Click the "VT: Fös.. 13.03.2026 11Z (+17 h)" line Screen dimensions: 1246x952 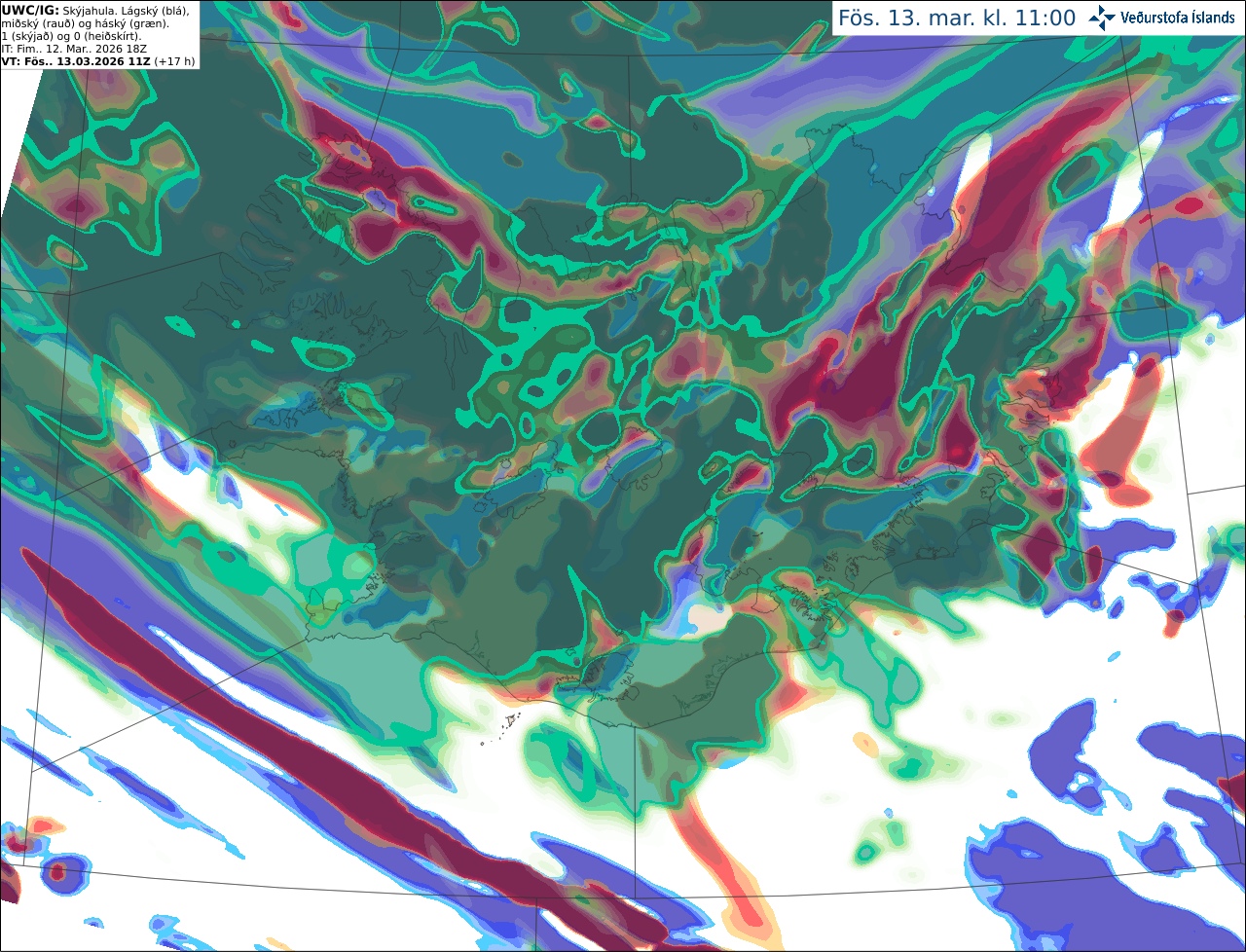(98, 60)
